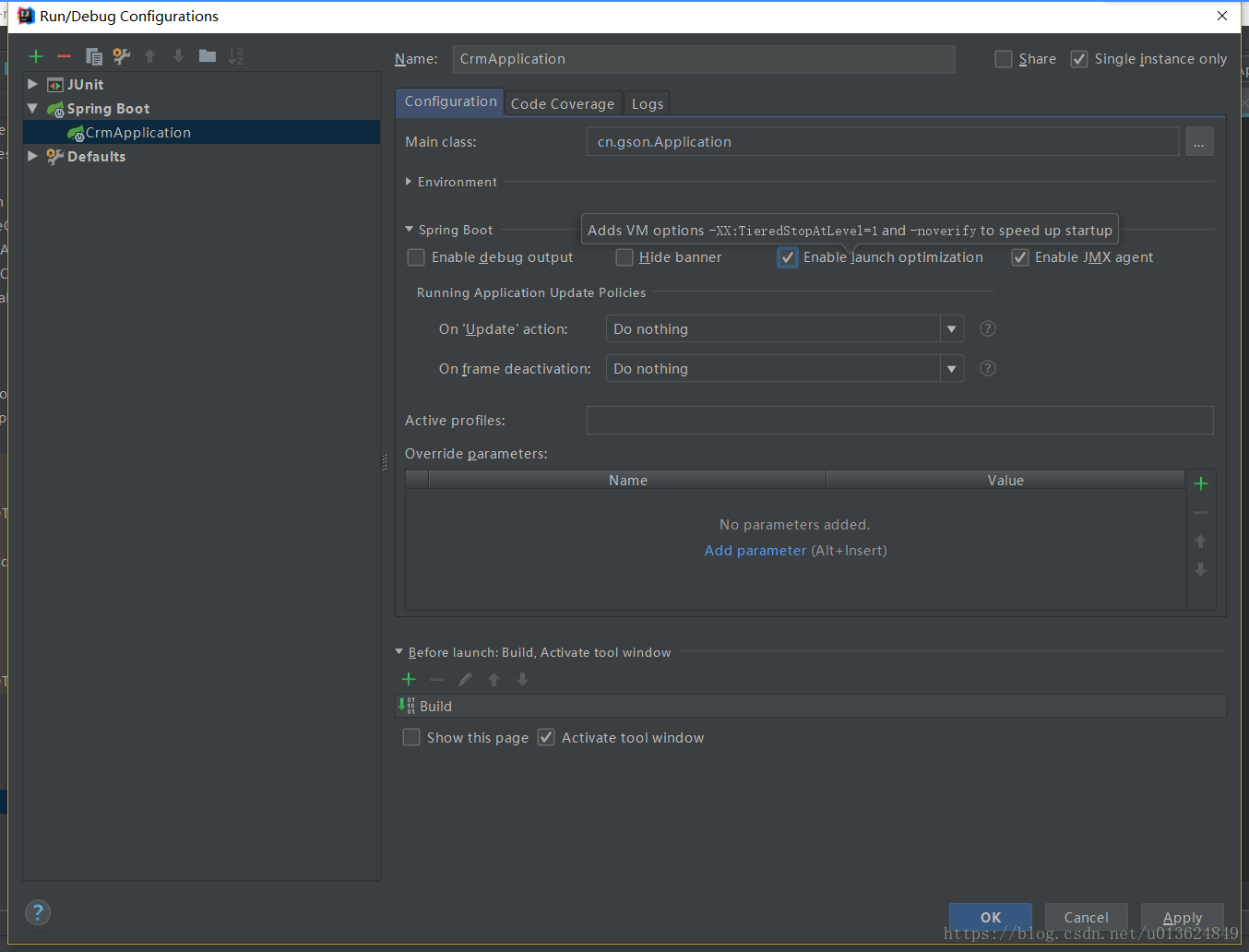
Task: Remove override parameter minus icon
Action: pos(1201,513)
